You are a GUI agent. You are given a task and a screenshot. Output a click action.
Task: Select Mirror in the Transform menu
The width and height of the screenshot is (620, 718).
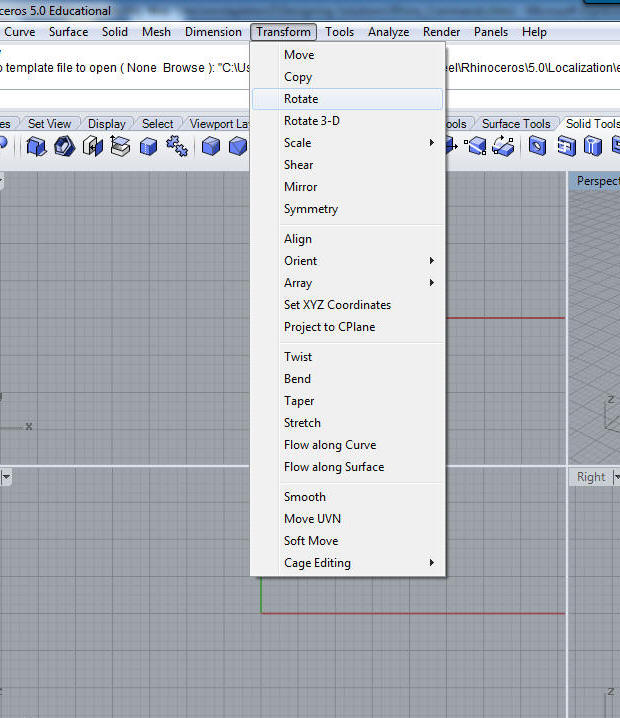300,187
